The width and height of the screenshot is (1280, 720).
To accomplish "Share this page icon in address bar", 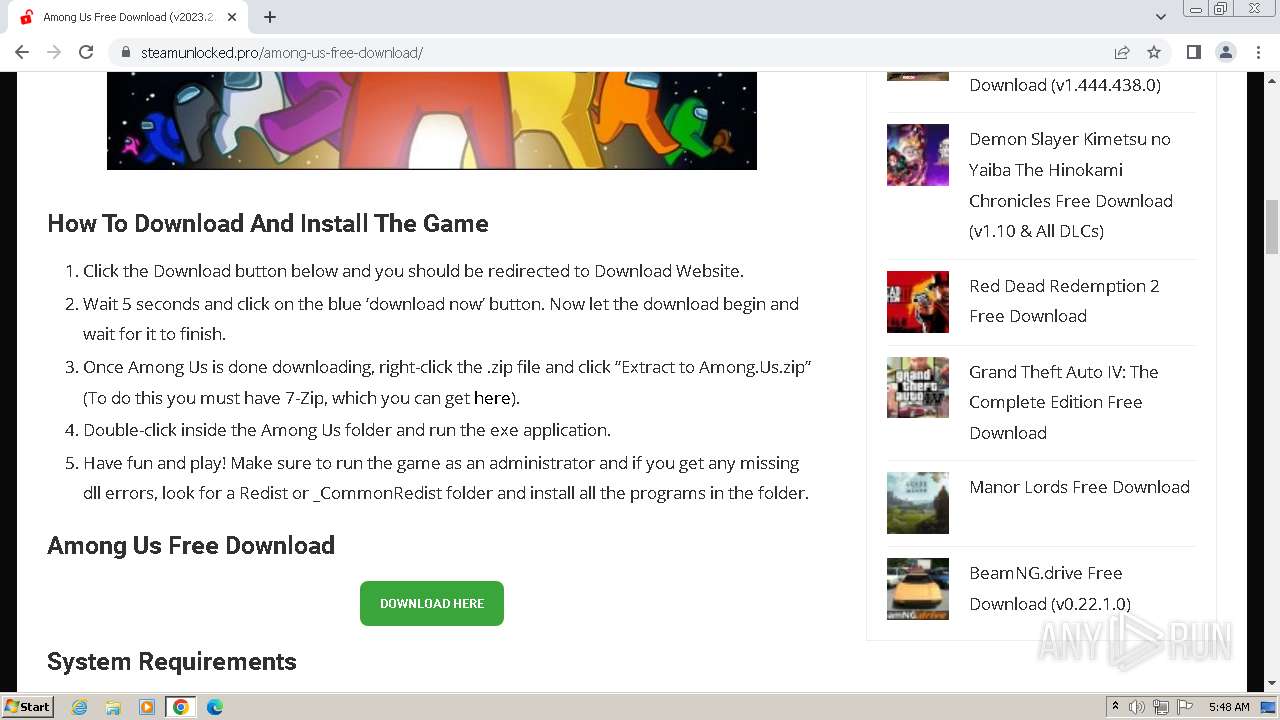I will [1122, 52].
